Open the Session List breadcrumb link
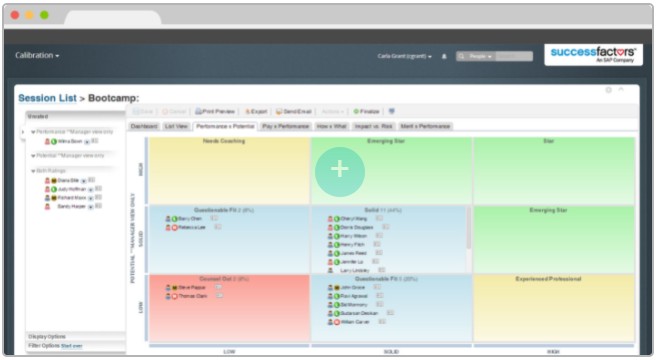This screenshot has width=657, height=360. point(47,98)
